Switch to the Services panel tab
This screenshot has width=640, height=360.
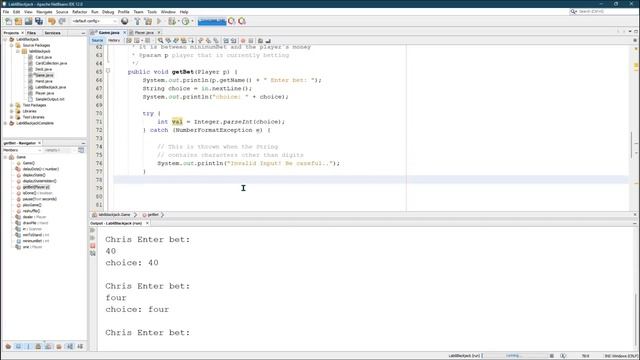(53, 33)
